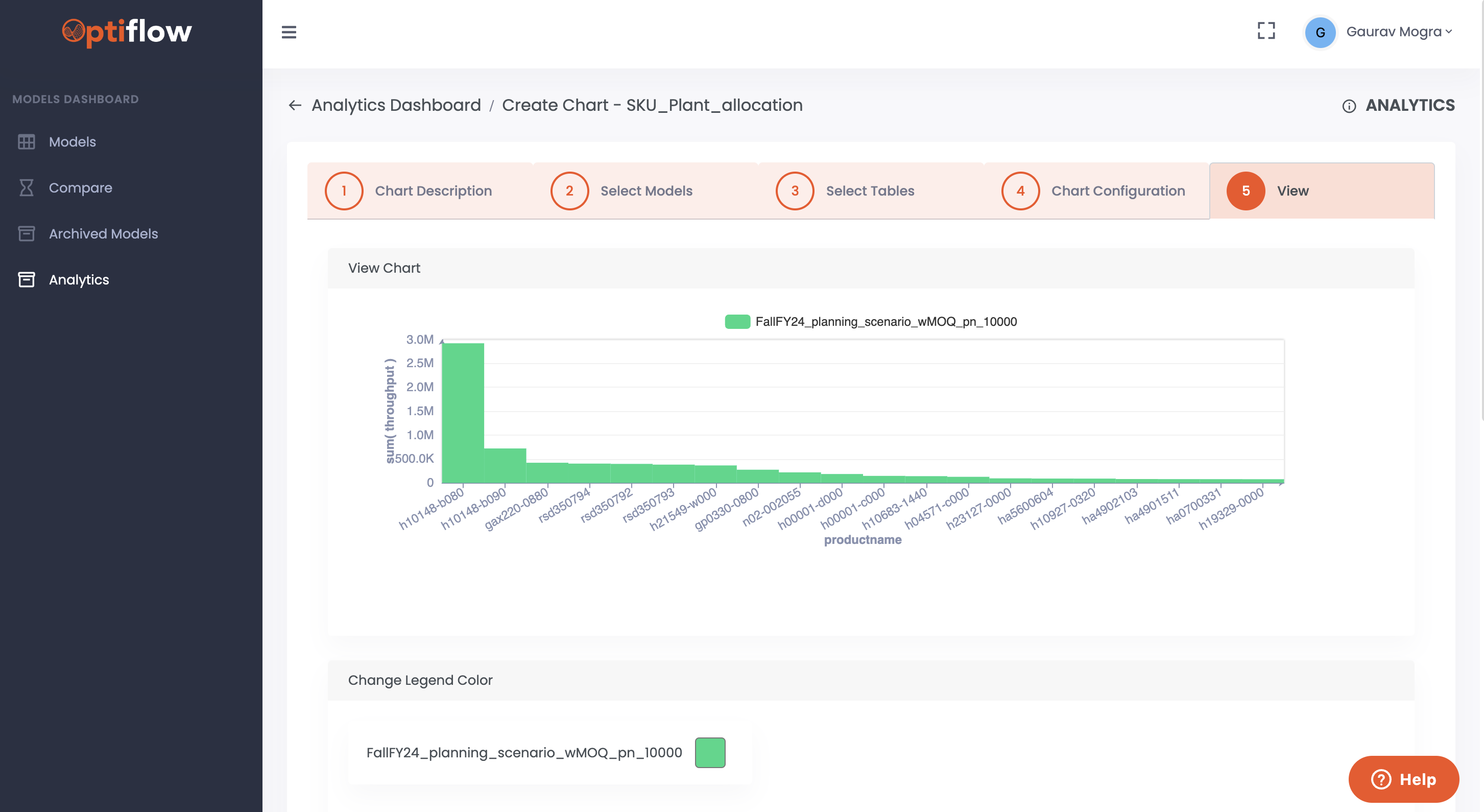Viewport: 1484px width, 812px height.
Task: Click the Analytics sidebar icon
Action: 26,279
